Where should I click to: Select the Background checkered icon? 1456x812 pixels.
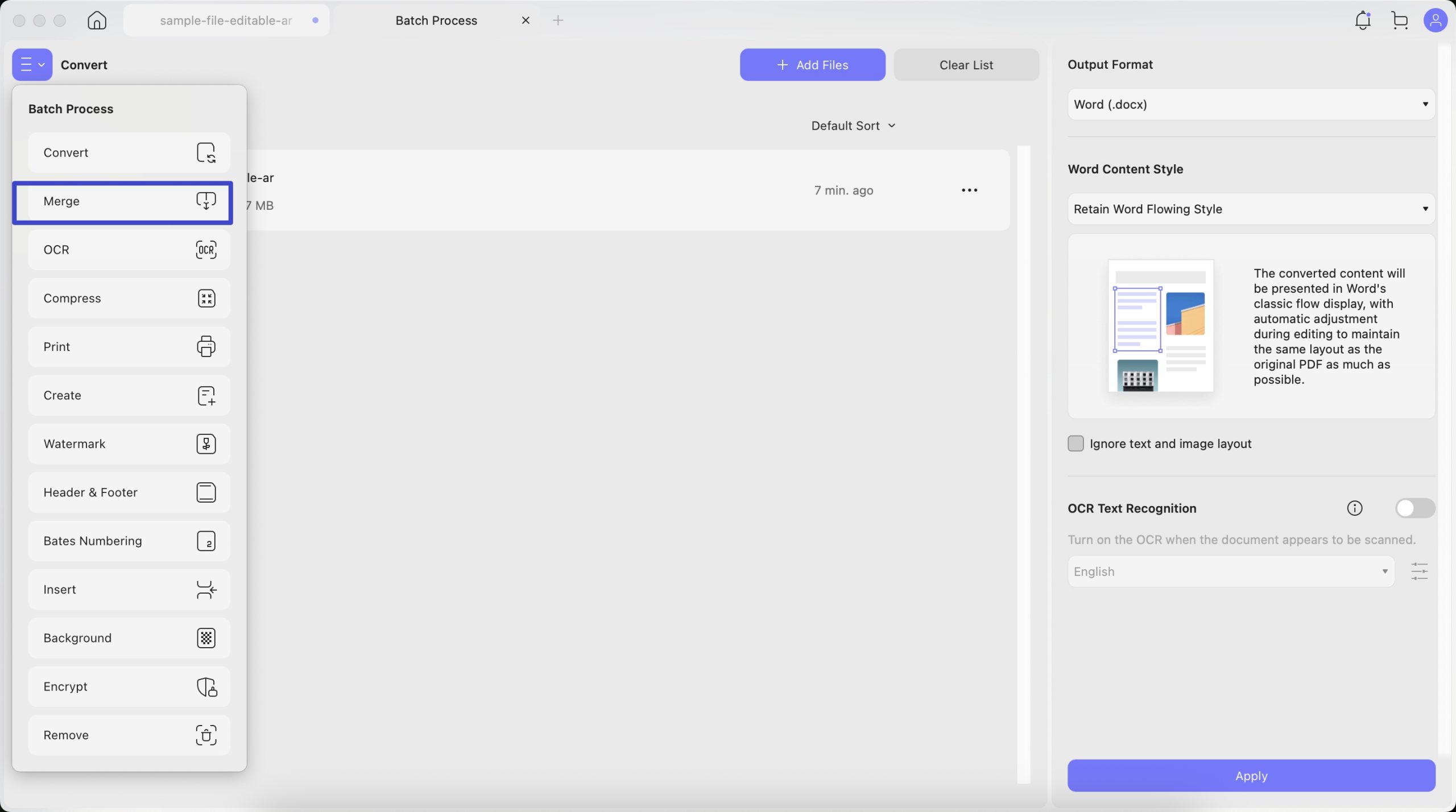[x=206, y=638]
